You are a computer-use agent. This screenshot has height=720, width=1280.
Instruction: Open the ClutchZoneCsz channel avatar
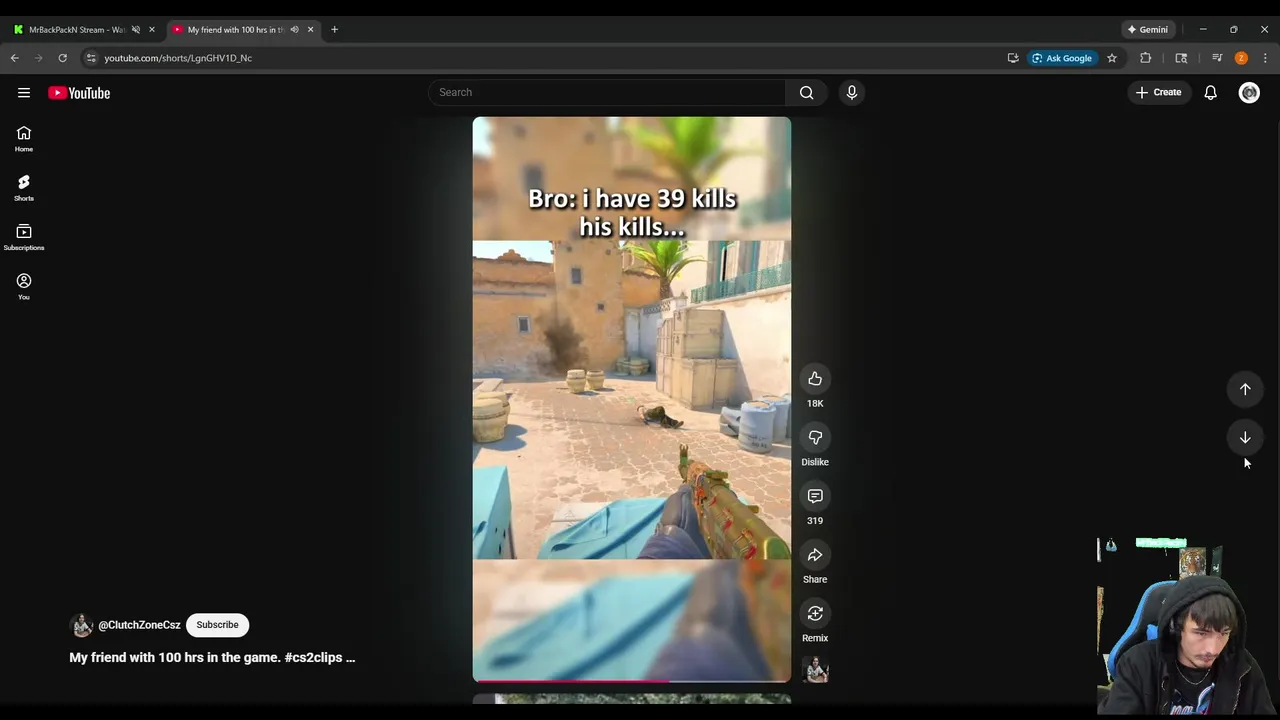click(x=81, y=626)
